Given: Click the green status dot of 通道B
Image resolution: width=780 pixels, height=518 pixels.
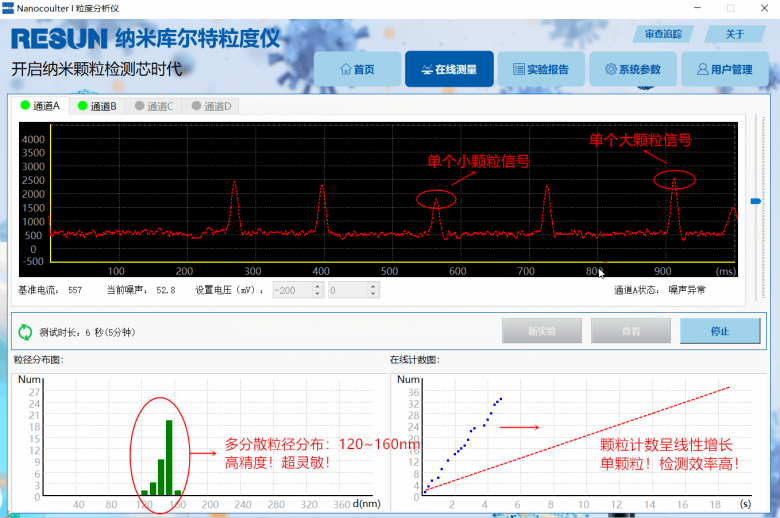Looking at the screenshot, I should (83, 106).
